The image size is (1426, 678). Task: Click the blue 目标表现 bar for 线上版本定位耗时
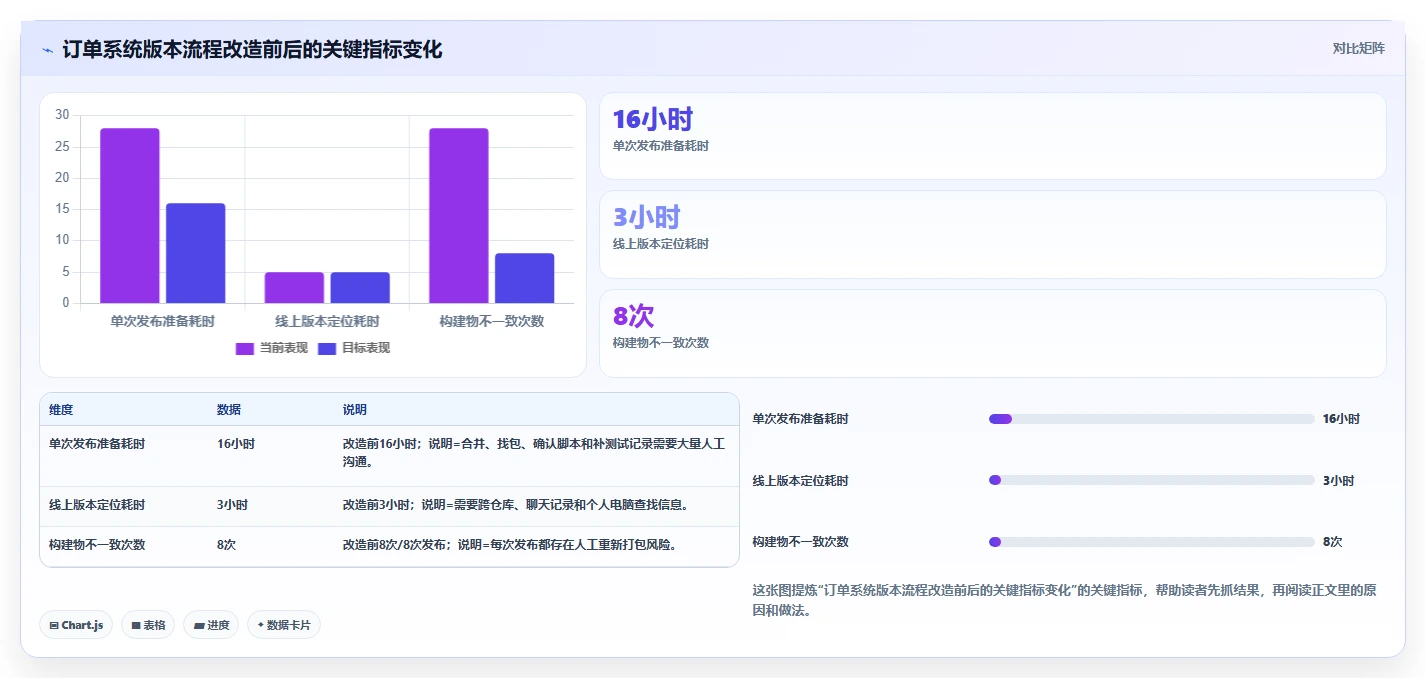click(x=360, y=287)
